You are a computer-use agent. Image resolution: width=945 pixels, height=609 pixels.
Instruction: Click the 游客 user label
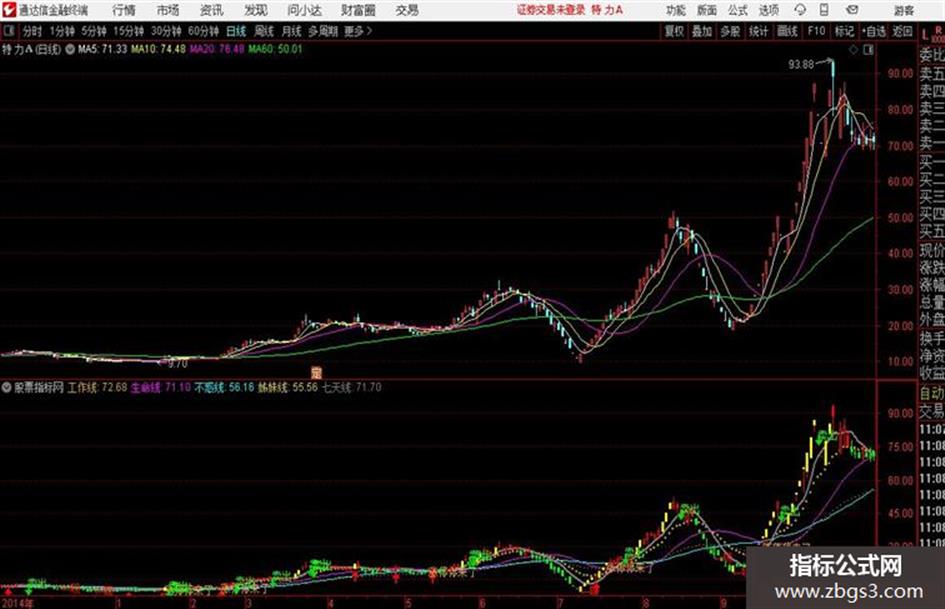pyautogui.click(x=903, y=10)
